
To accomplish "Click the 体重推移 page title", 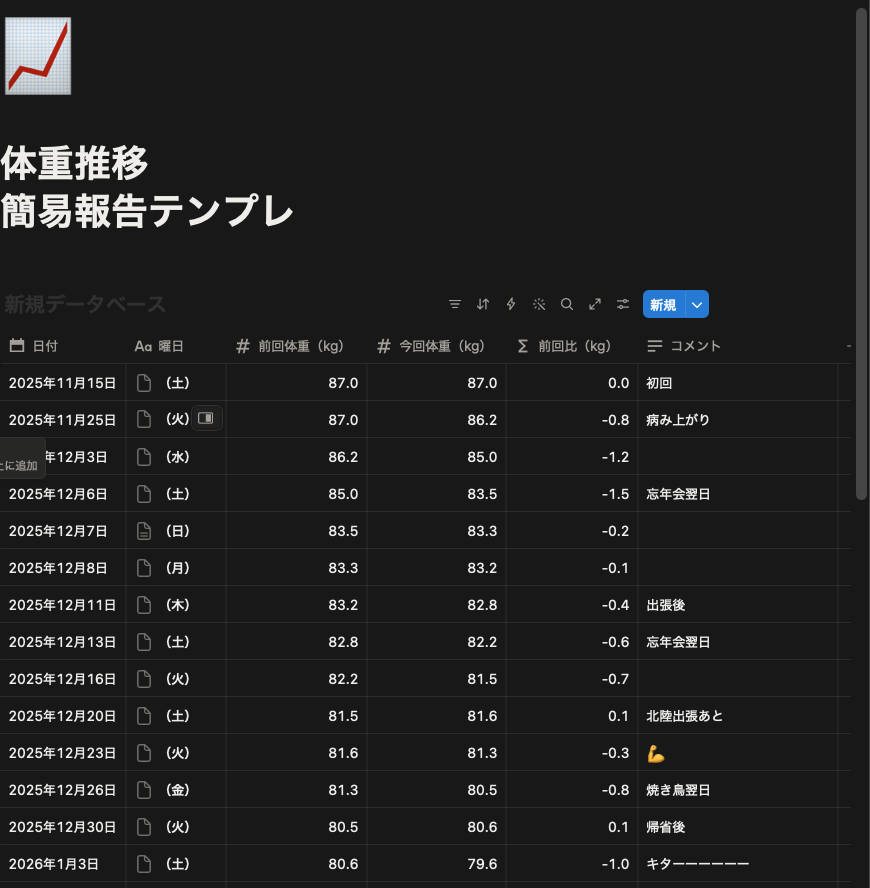I will pyautogui.click(x=76, y=163).
